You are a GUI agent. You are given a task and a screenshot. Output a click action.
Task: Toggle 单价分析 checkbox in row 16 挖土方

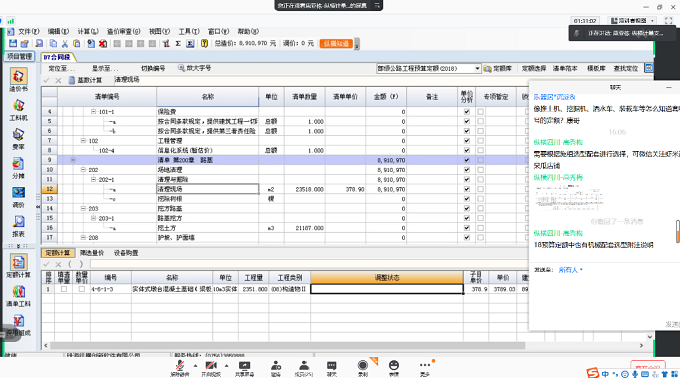click(467, 228)
